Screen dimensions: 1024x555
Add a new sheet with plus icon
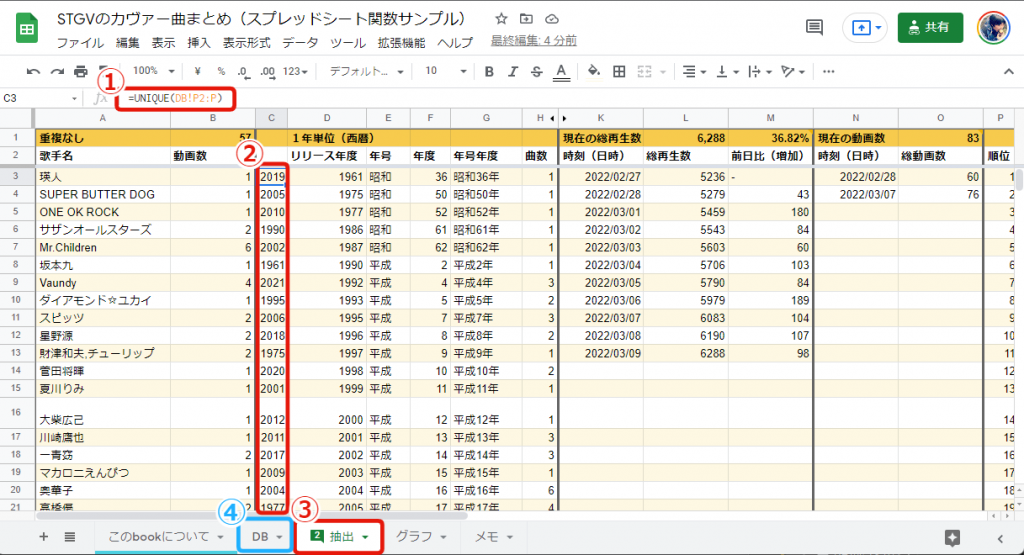click(x=43, y=537)
